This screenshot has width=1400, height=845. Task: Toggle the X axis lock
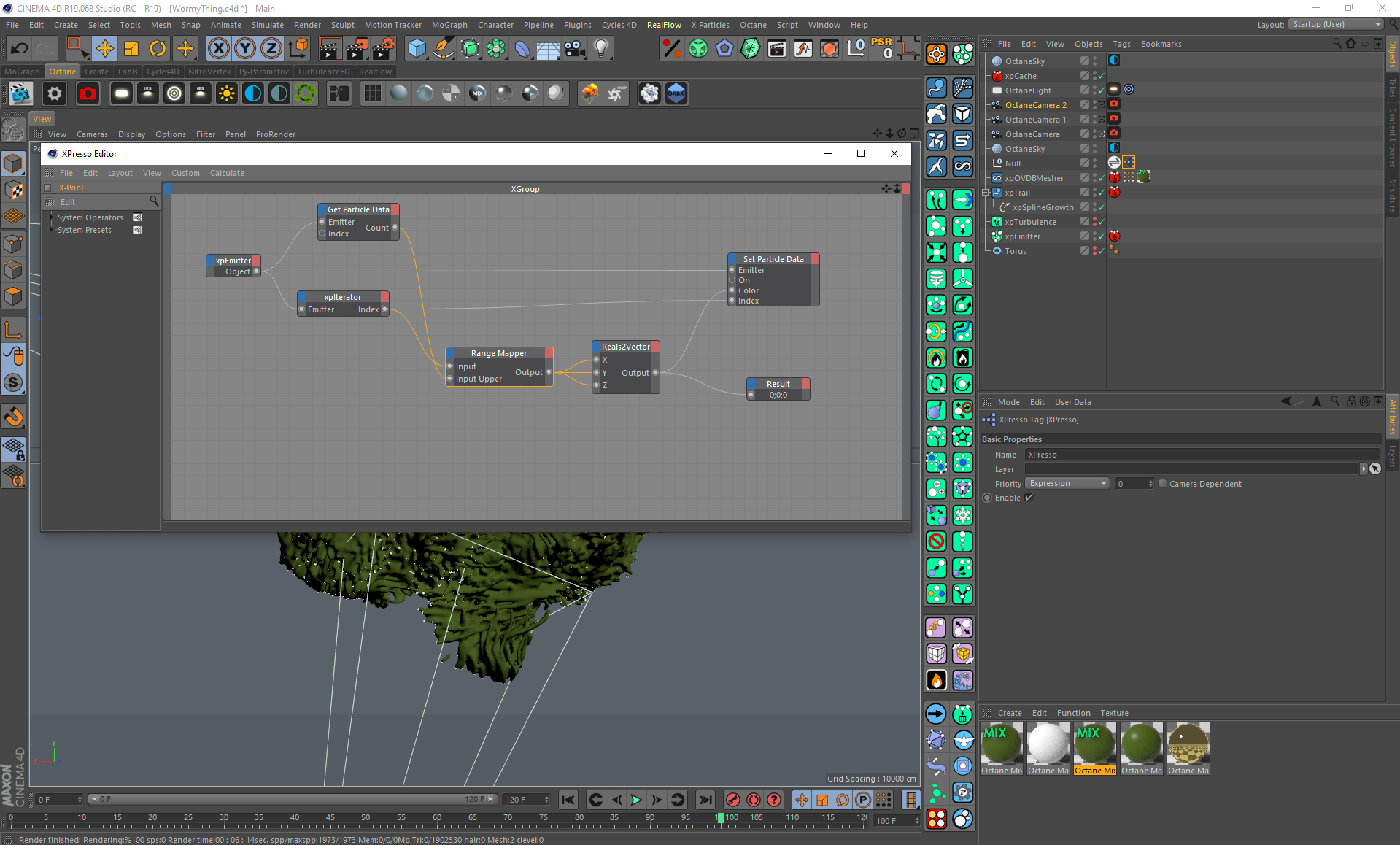(218, 49)
